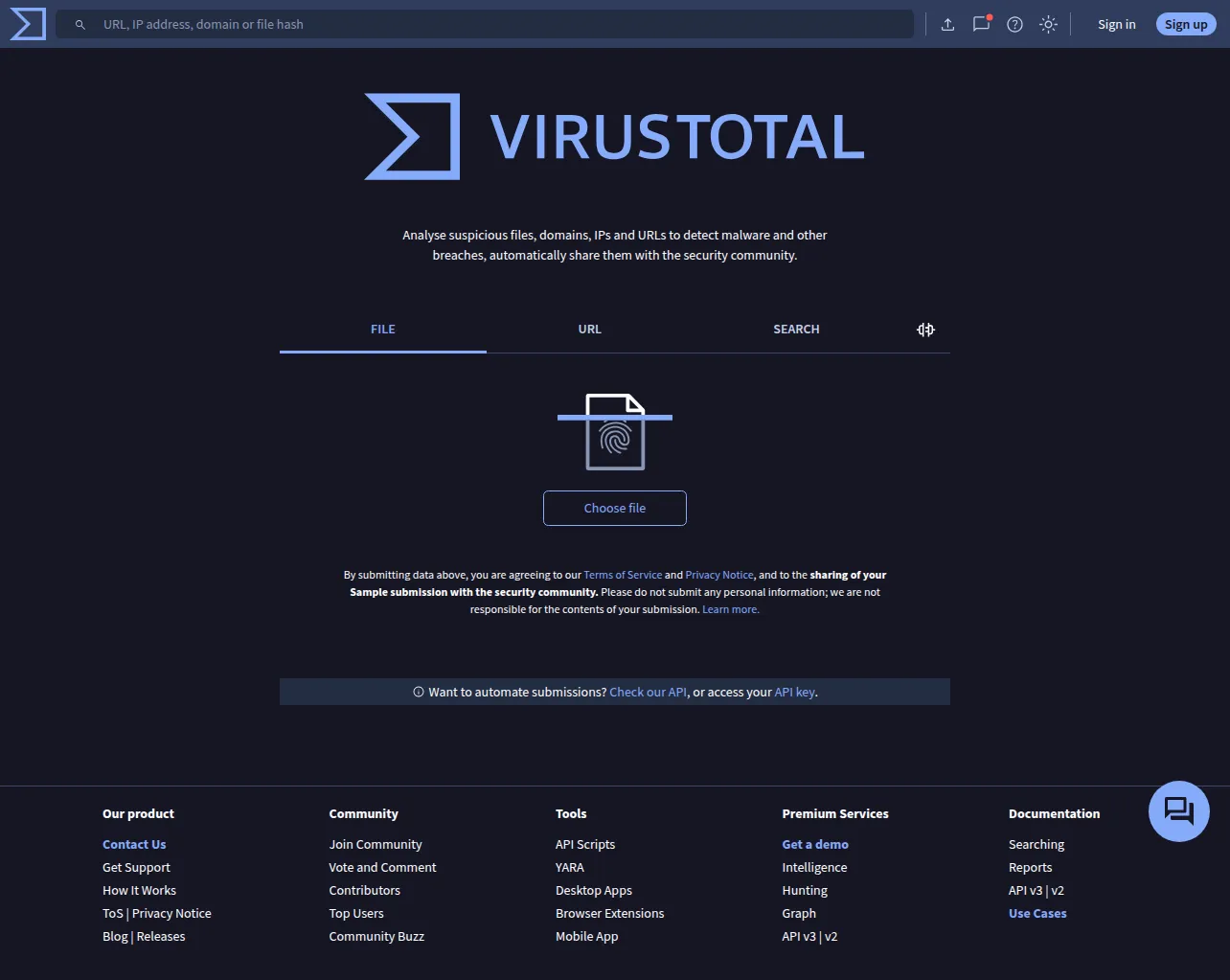Open v2 link under Documentation

pos(1058,891)
